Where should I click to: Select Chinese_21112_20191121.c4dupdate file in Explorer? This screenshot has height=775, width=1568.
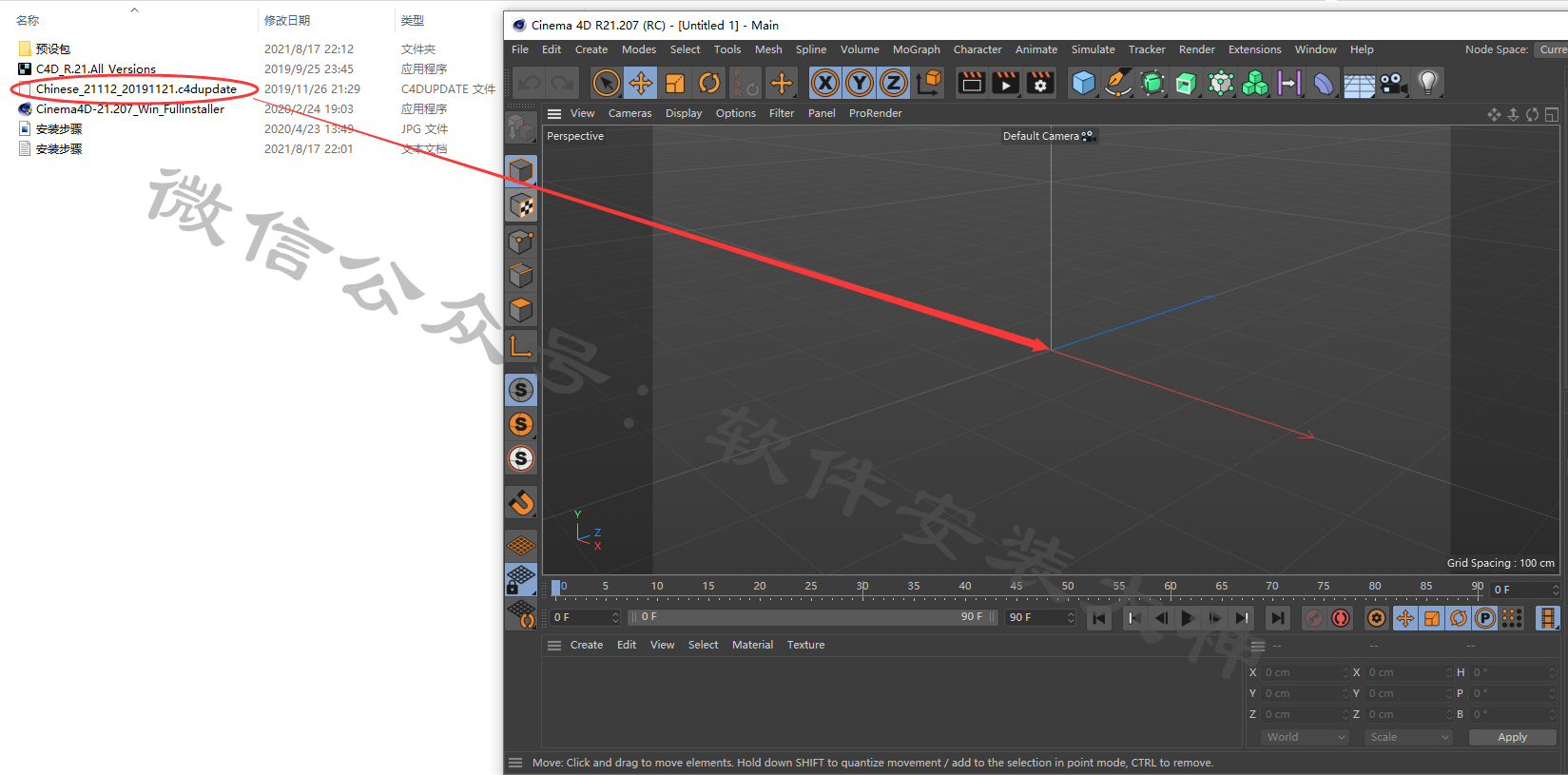136,89
